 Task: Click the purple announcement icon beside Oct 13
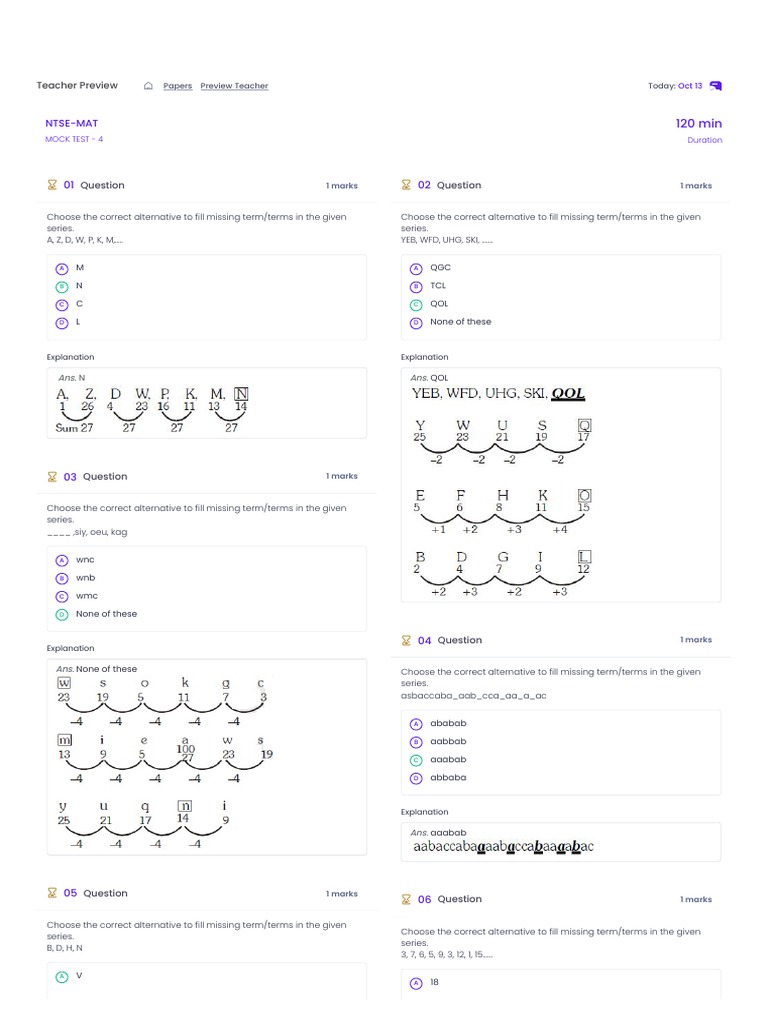click(715, 86)
